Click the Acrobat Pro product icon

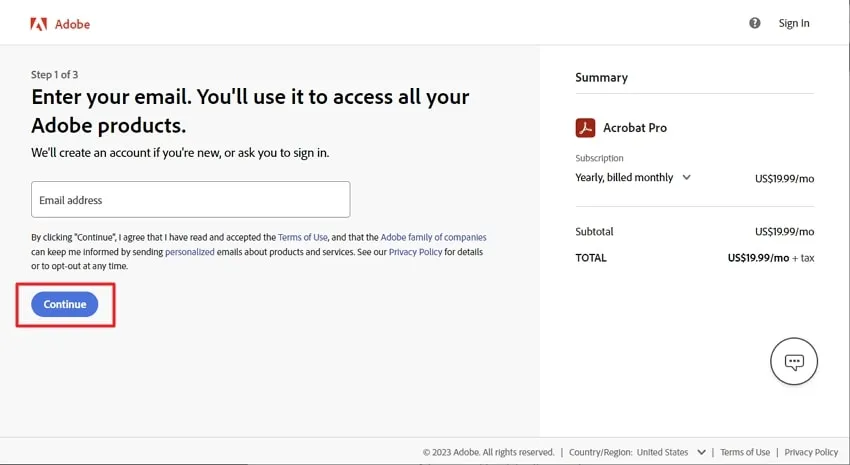[585, 128]
